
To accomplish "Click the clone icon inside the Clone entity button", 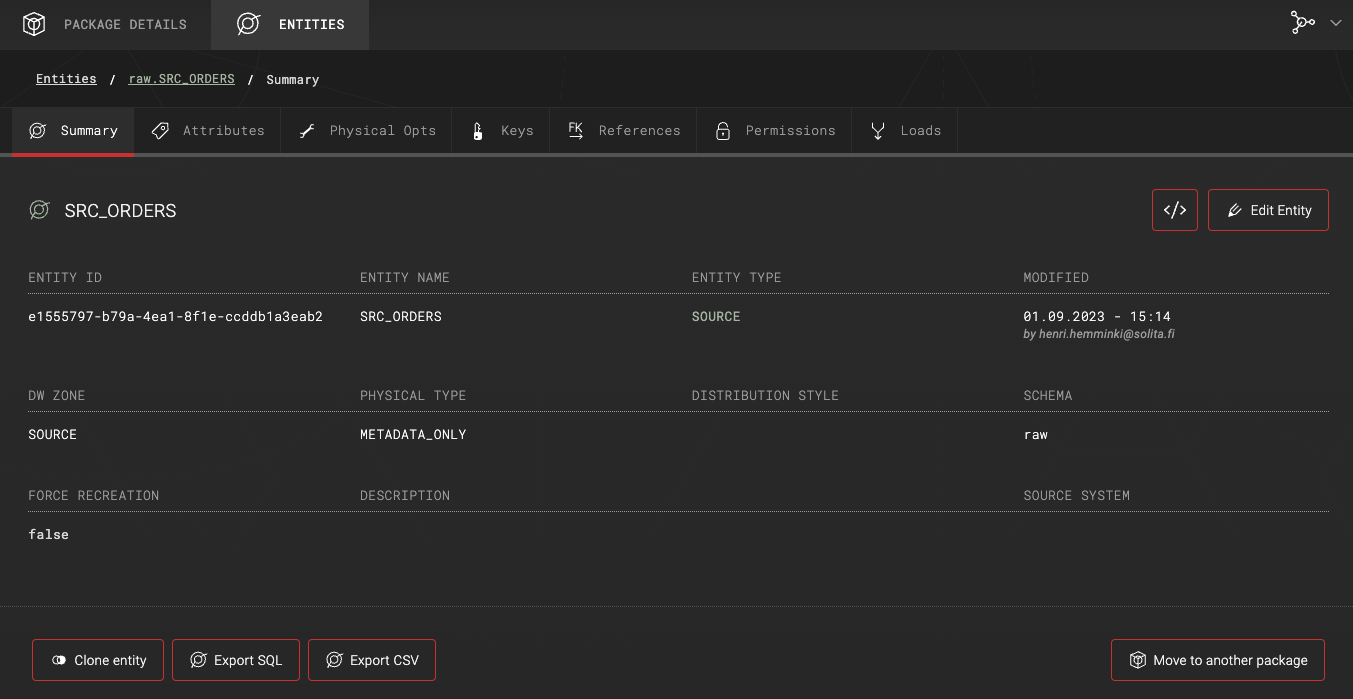I will [x=57, y=660].
